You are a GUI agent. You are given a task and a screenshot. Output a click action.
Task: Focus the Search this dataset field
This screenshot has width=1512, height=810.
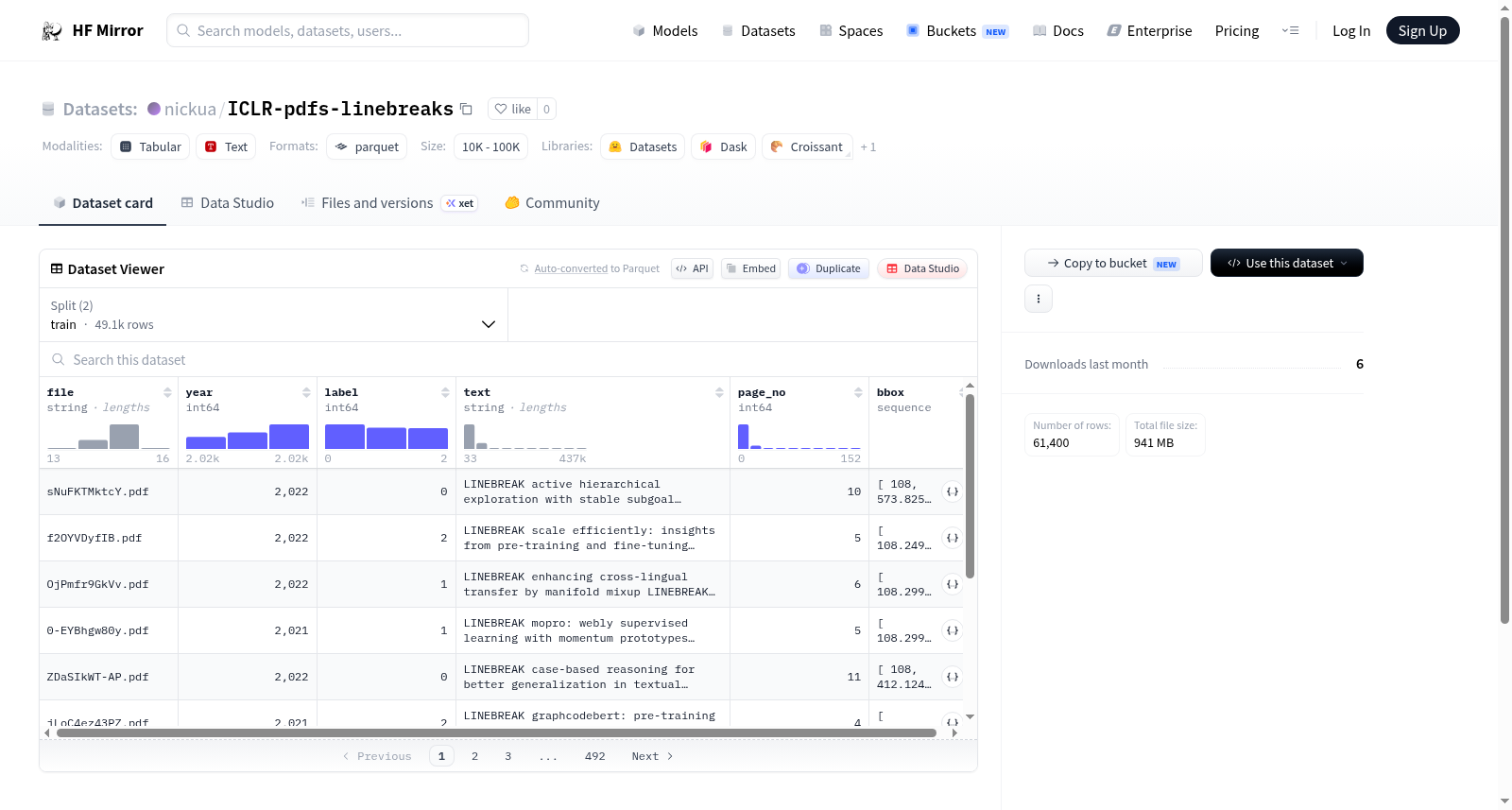tap(508, 359)
